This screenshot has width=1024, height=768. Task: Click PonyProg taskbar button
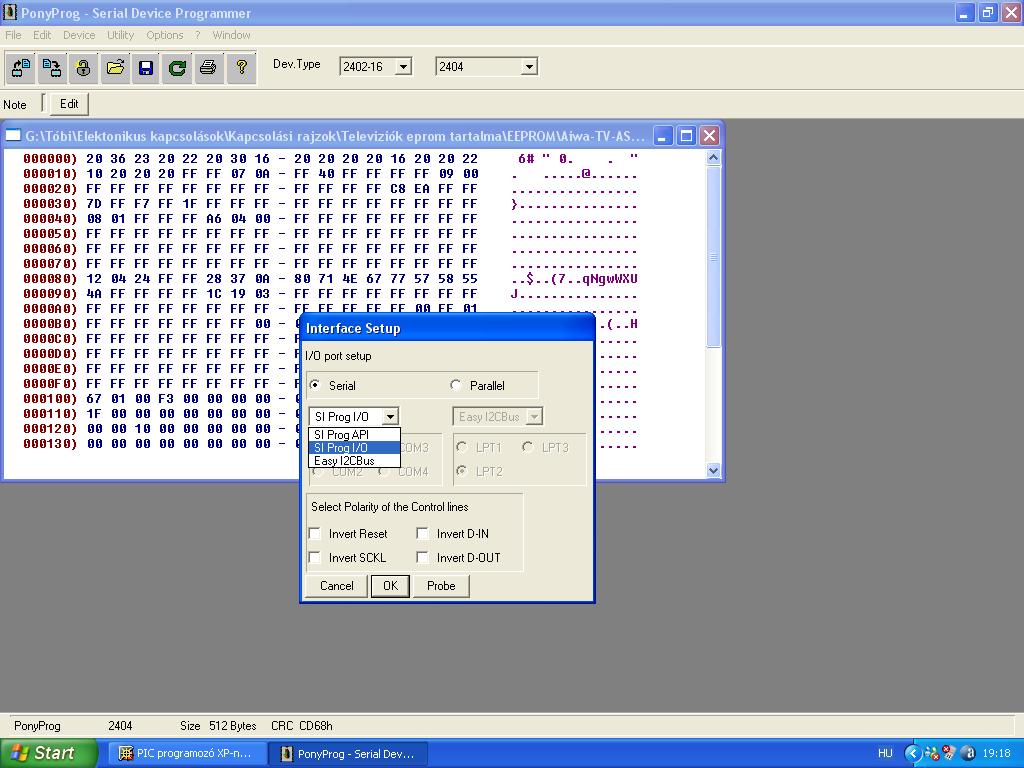pos(349,753)
